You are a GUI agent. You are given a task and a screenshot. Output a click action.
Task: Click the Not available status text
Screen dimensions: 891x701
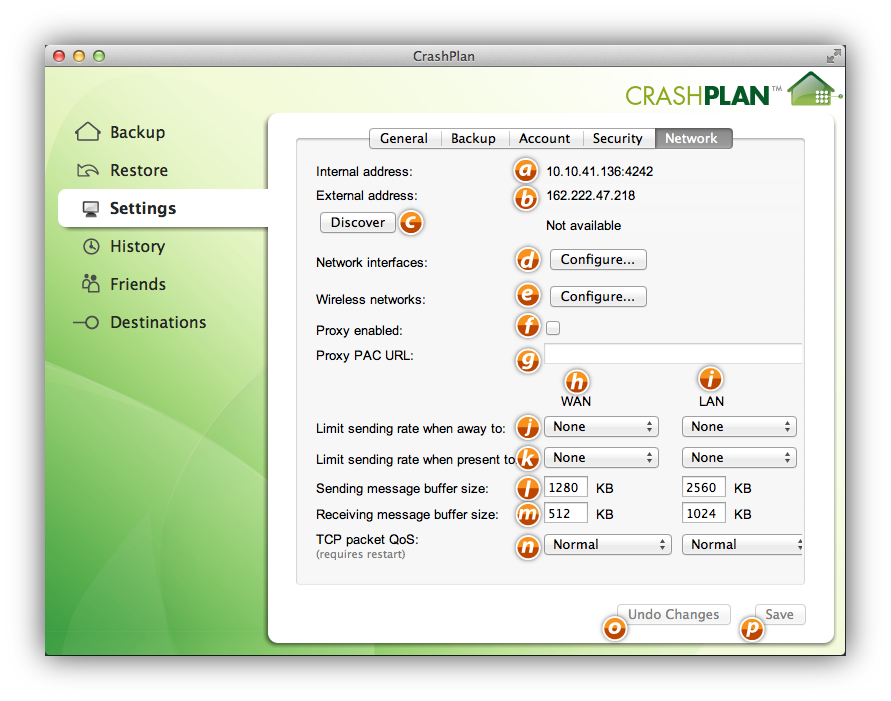tap(583, 226)
